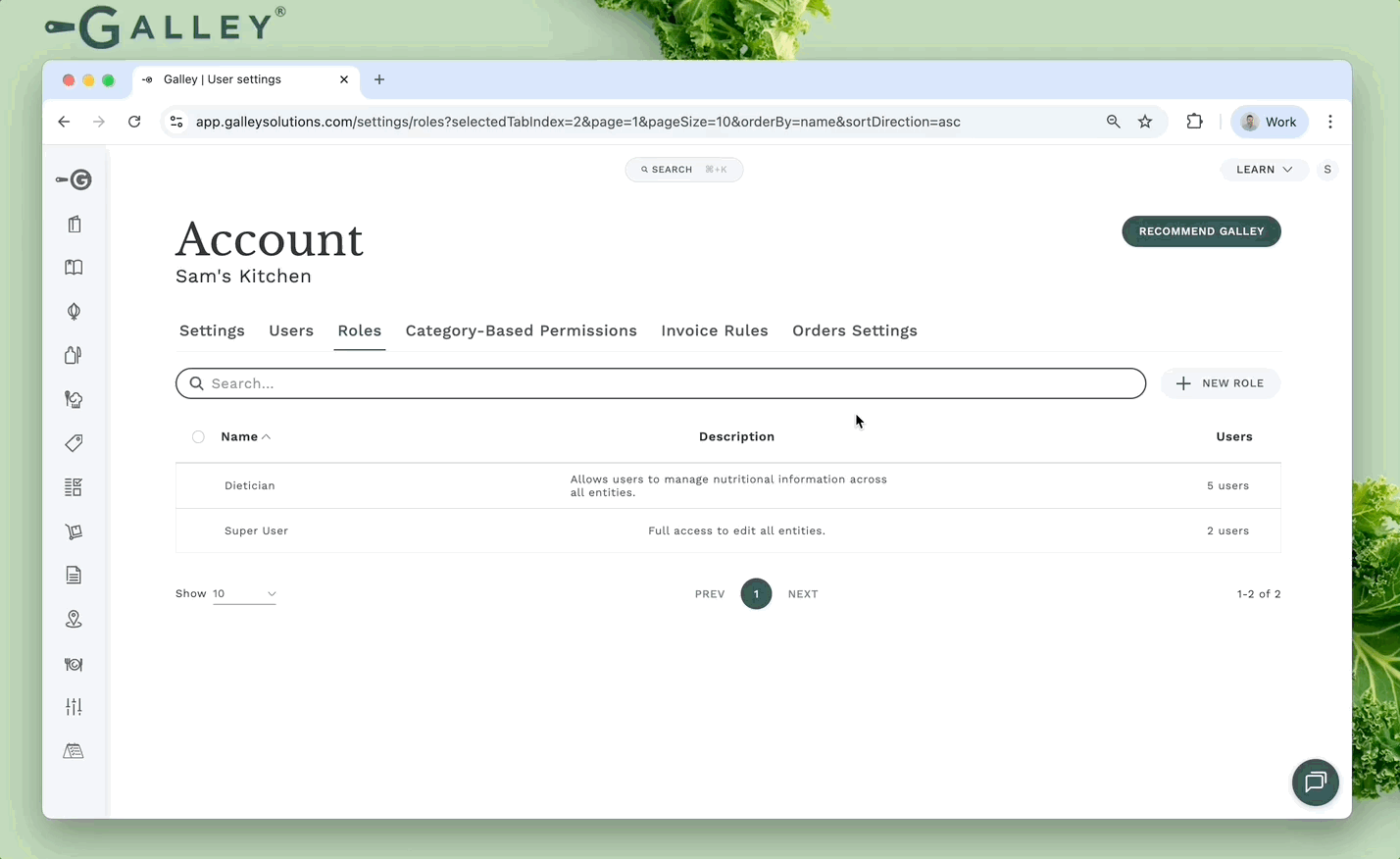Image resolution: width=1400 pixels, height=859 pixels.
Task: Open the checklist icon in sidebar
Action: 74,487
